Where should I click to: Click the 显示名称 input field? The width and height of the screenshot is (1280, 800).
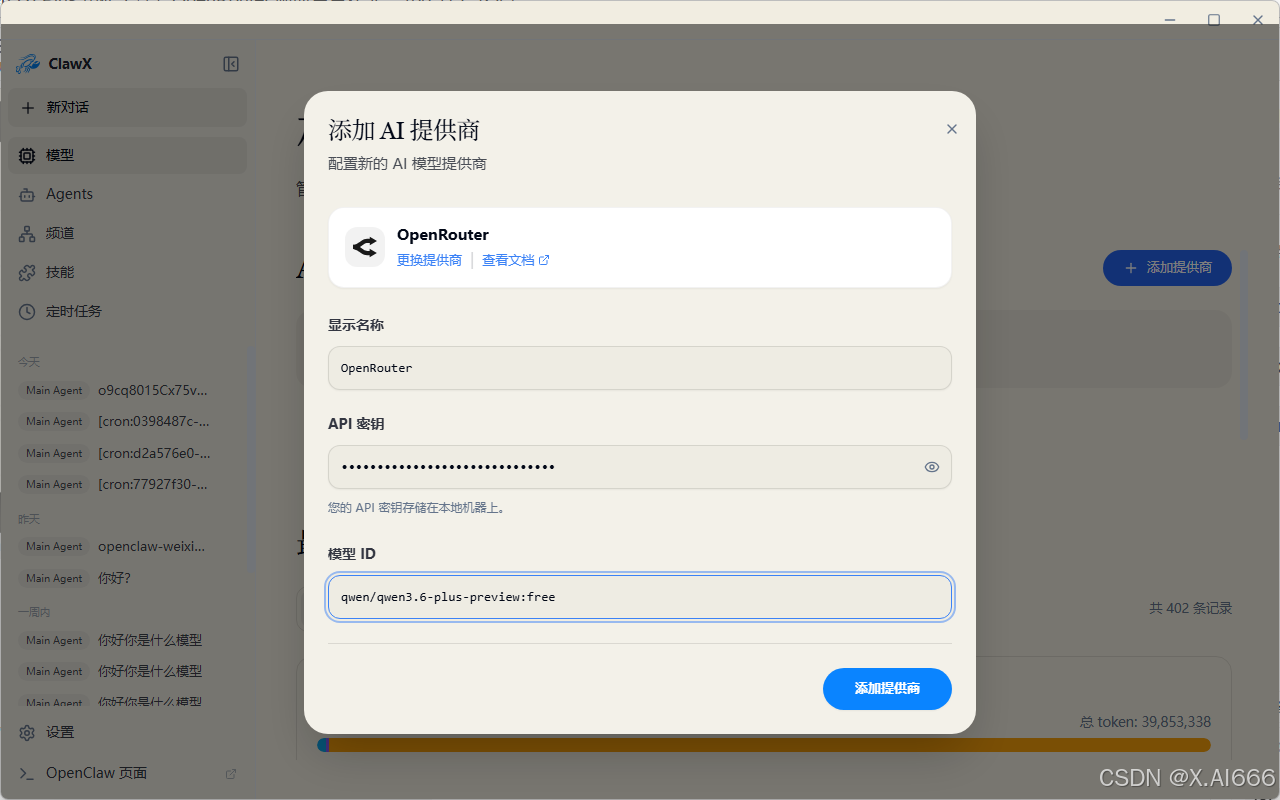point(640,368)
